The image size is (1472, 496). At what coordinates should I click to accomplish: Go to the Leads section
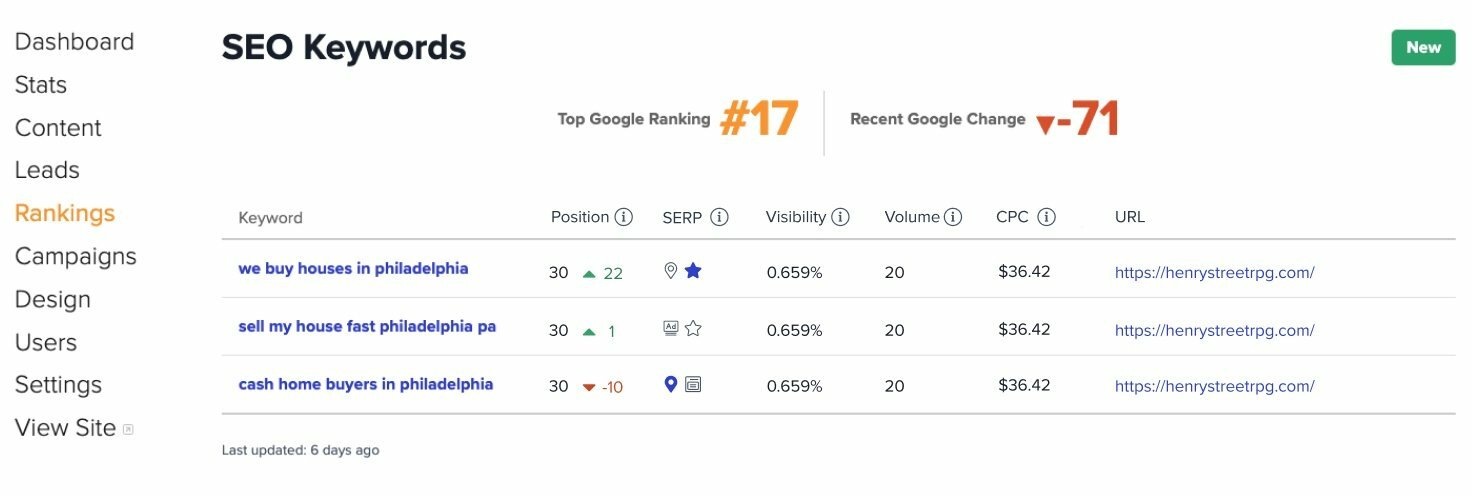point(47,170)
